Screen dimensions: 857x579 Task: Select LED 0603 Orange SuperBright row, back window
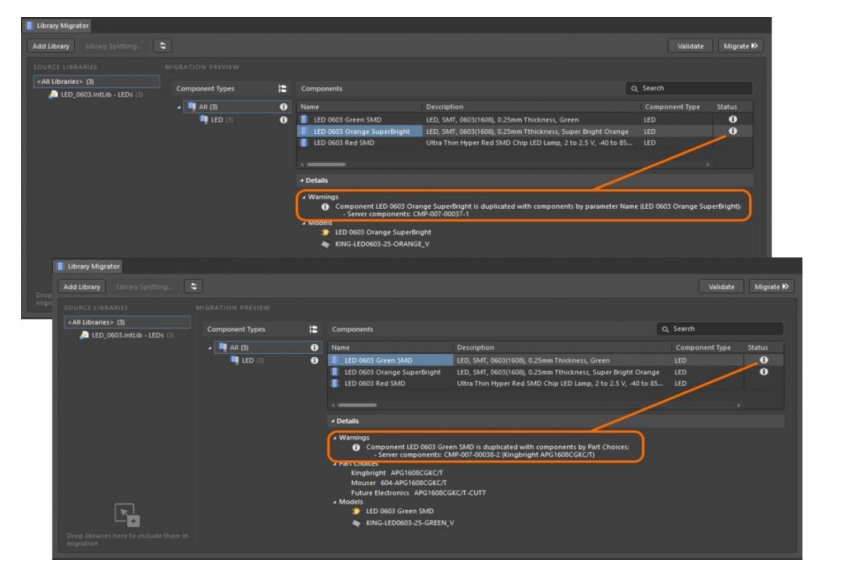tap(525, 131)
